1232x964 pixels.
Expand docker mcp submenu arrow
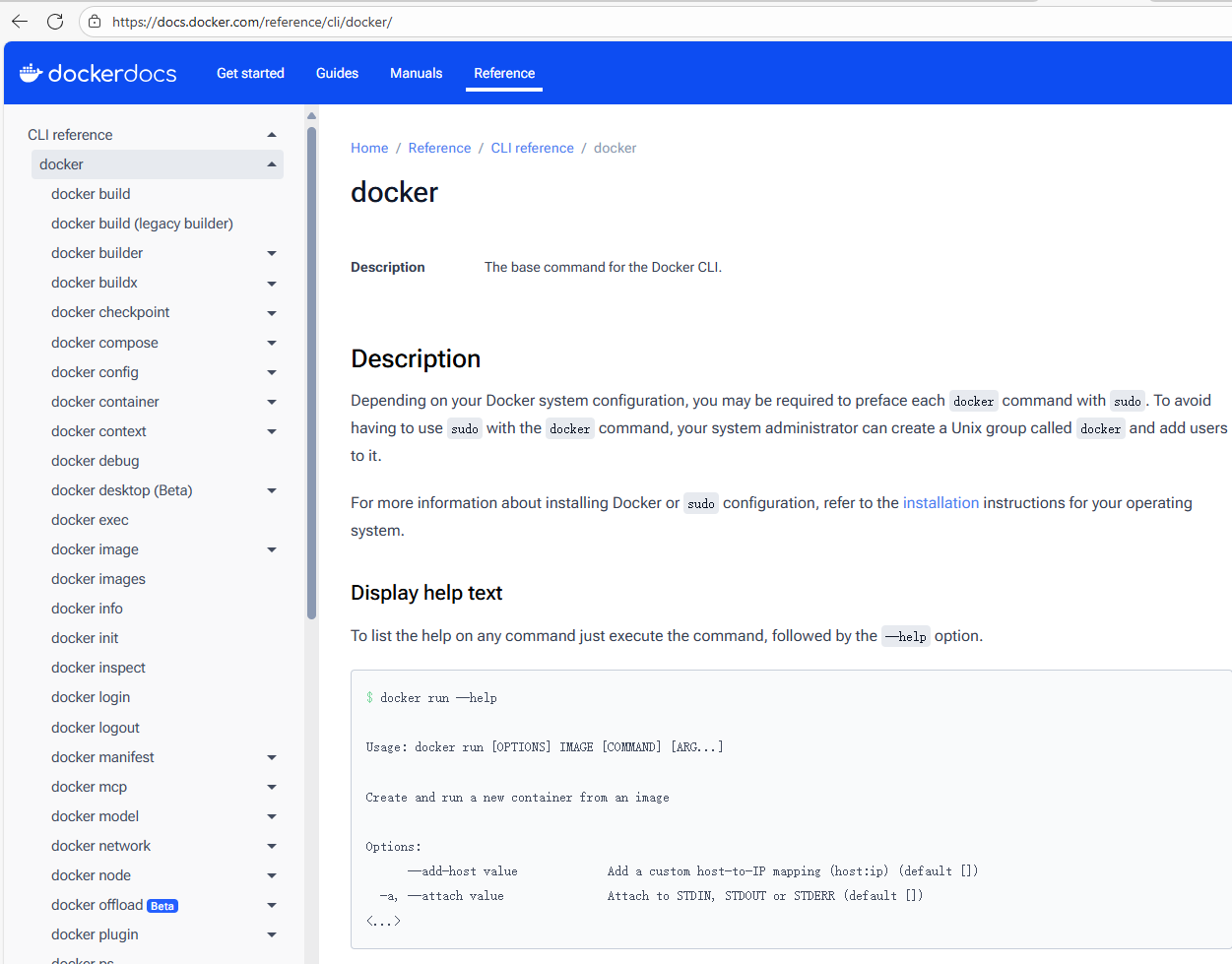(272, 787)
